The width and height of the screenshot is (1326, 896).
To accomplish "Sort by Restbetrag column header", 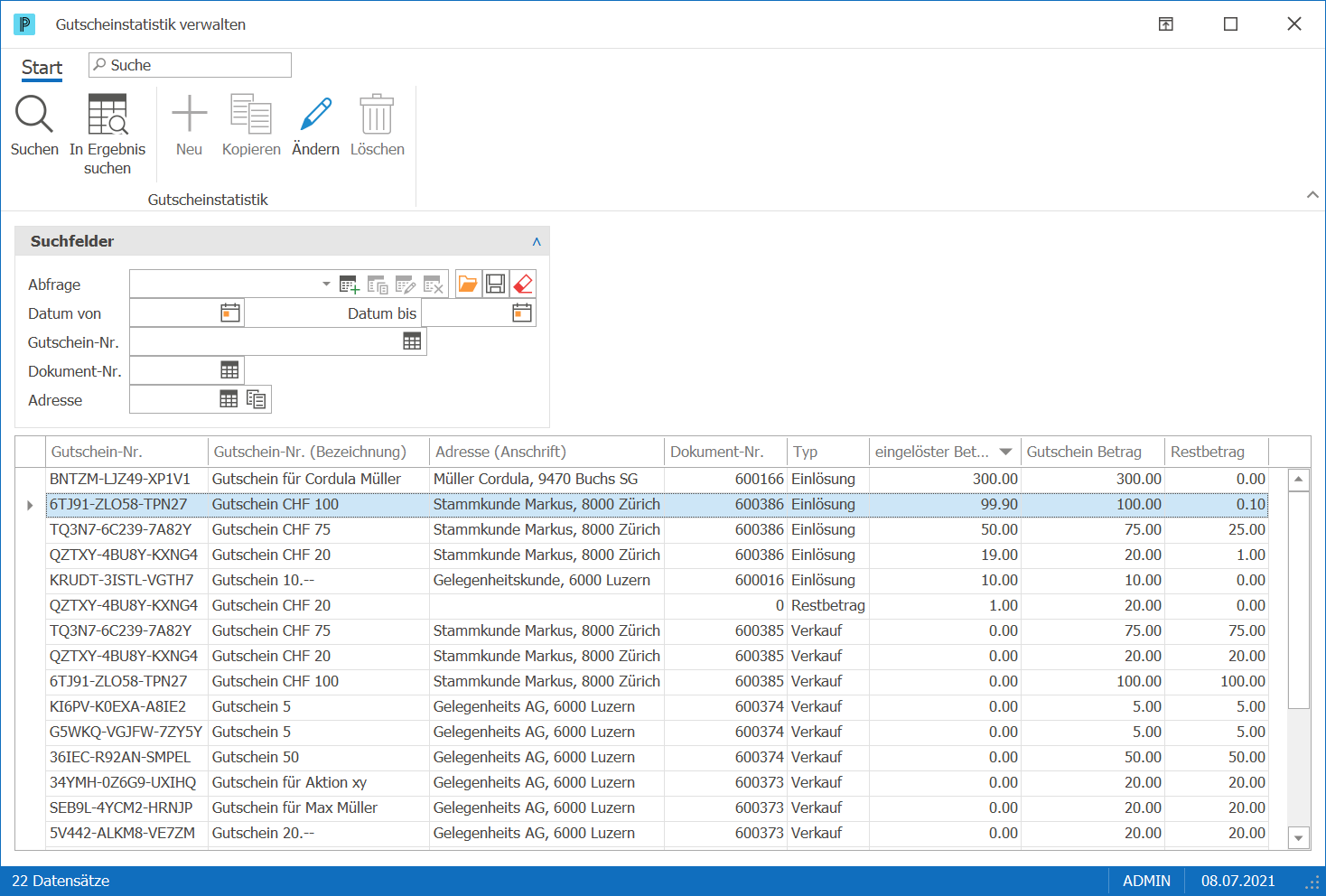I will (x=1216, y=452).
